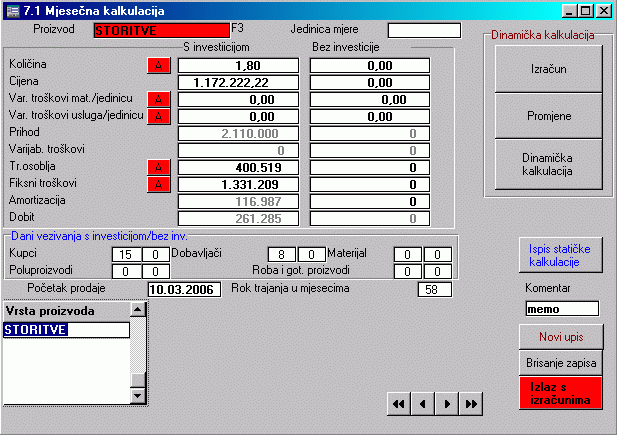Click Vrsta proizvoda list scroll-up arrow
Screen dimensions: 617x435
138,310
